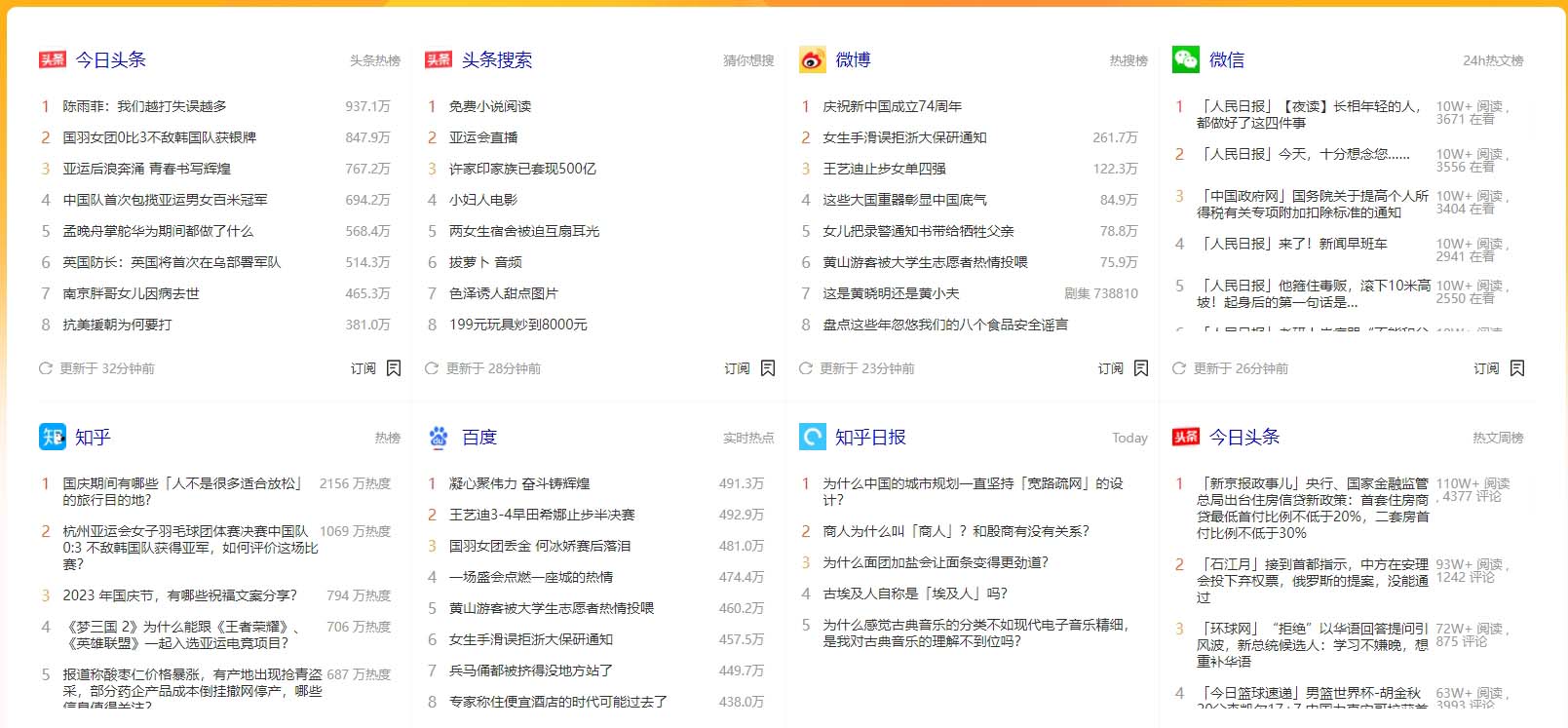Open the 猜你想搜 label
Screen dimensions: 1568x728
749,60
